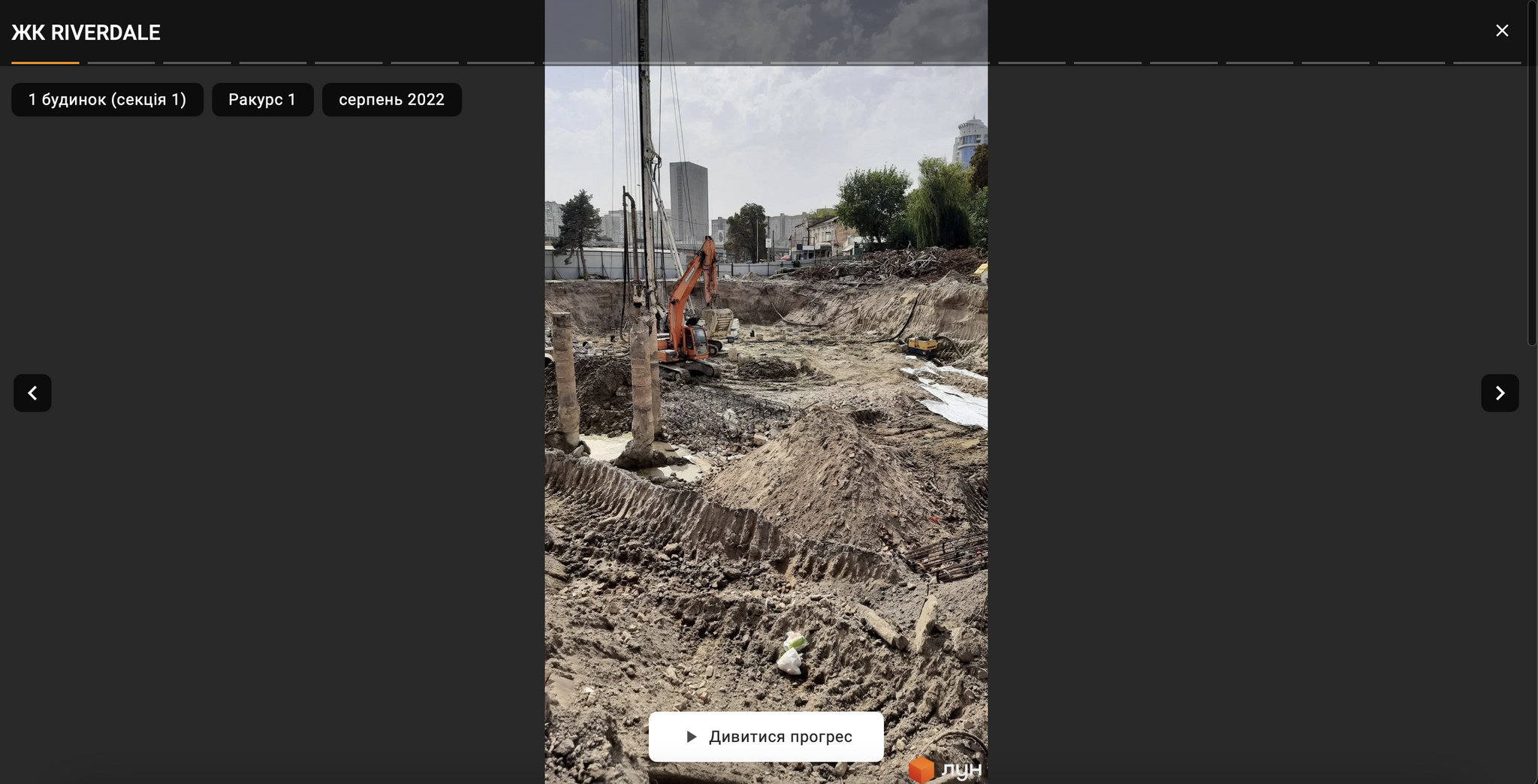Click the page vertical scrollbar

click(x=1532, y=173)
